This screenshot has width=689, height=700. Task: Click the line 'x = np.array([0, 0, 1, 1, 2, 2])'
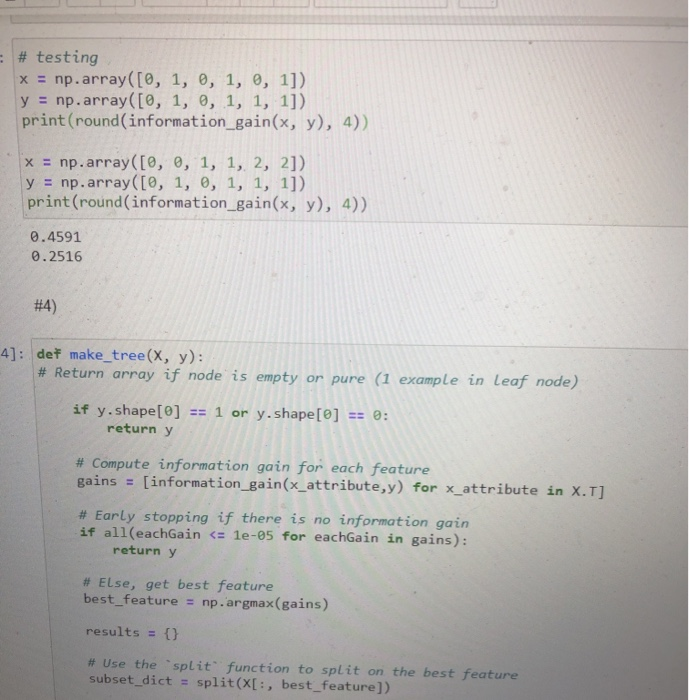[165, 162]
